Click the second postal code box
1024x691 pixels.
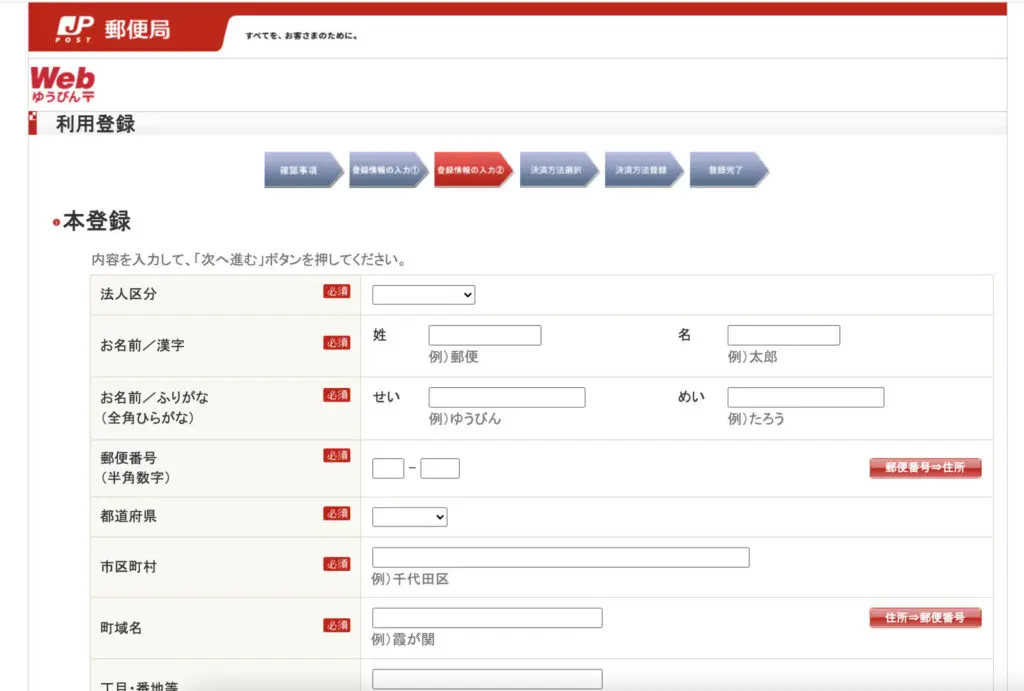click(x=439, y=468)
